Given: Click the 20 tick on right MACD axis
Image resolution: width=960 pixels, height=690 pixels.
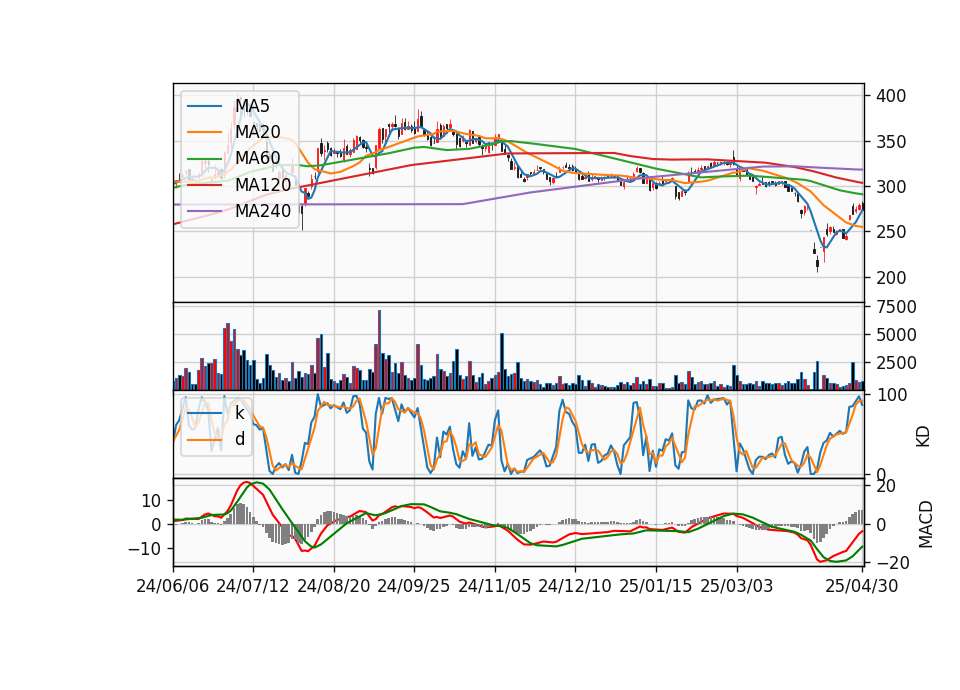Looking at the screenshot, I should coord(886,486).
